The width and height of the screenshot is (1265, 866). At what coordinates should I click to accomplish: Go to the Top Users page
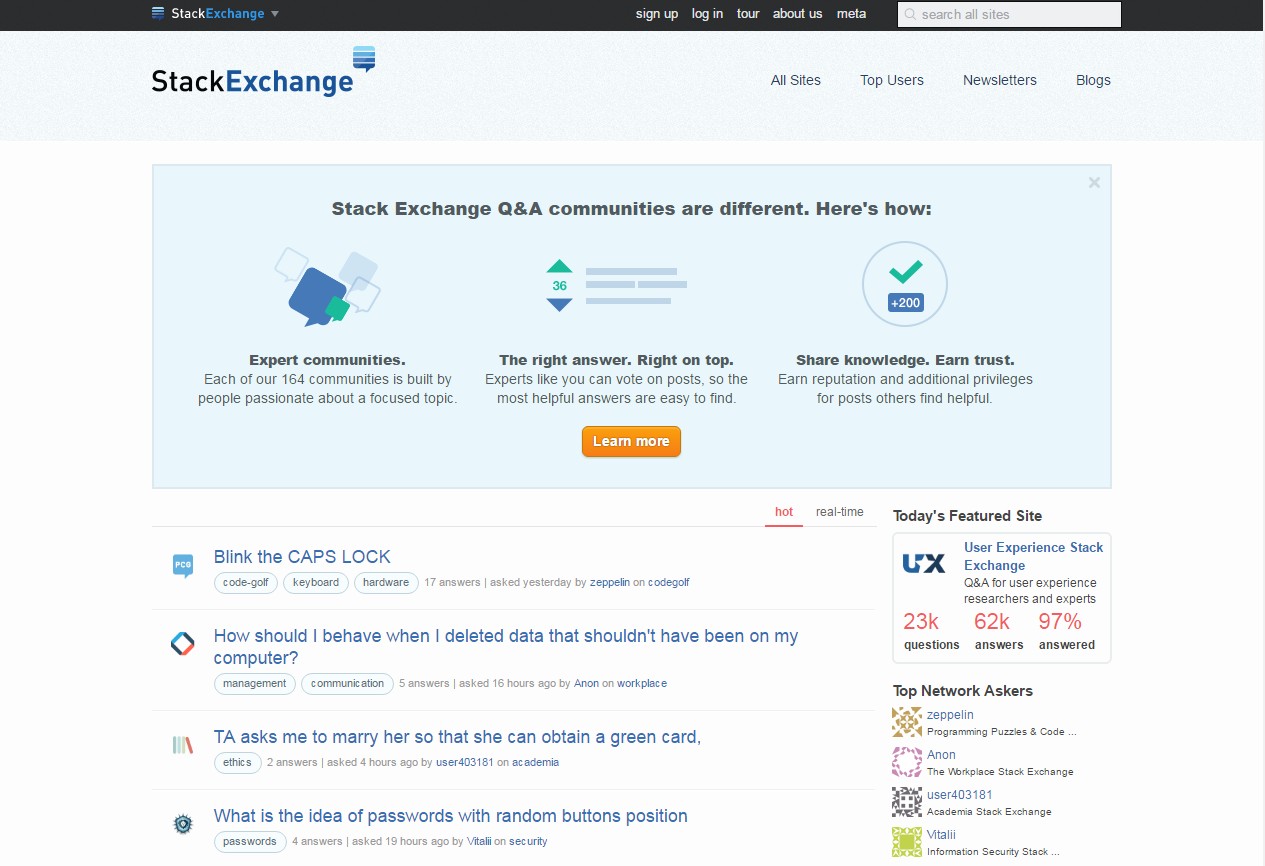(x=891, y=80)
